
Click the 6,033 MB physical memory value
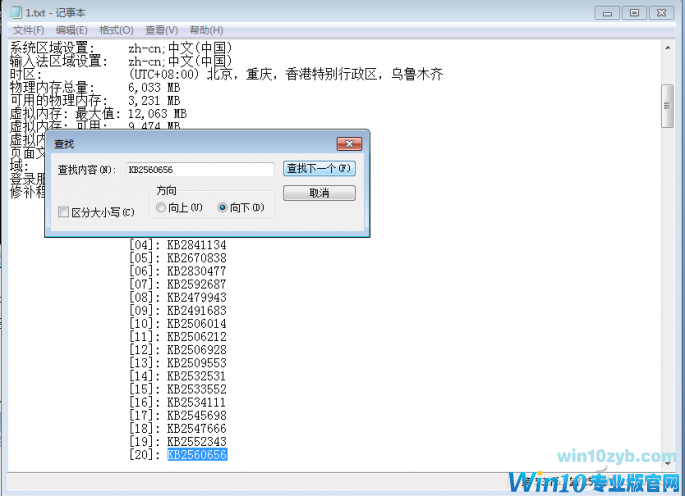(154, 87)
